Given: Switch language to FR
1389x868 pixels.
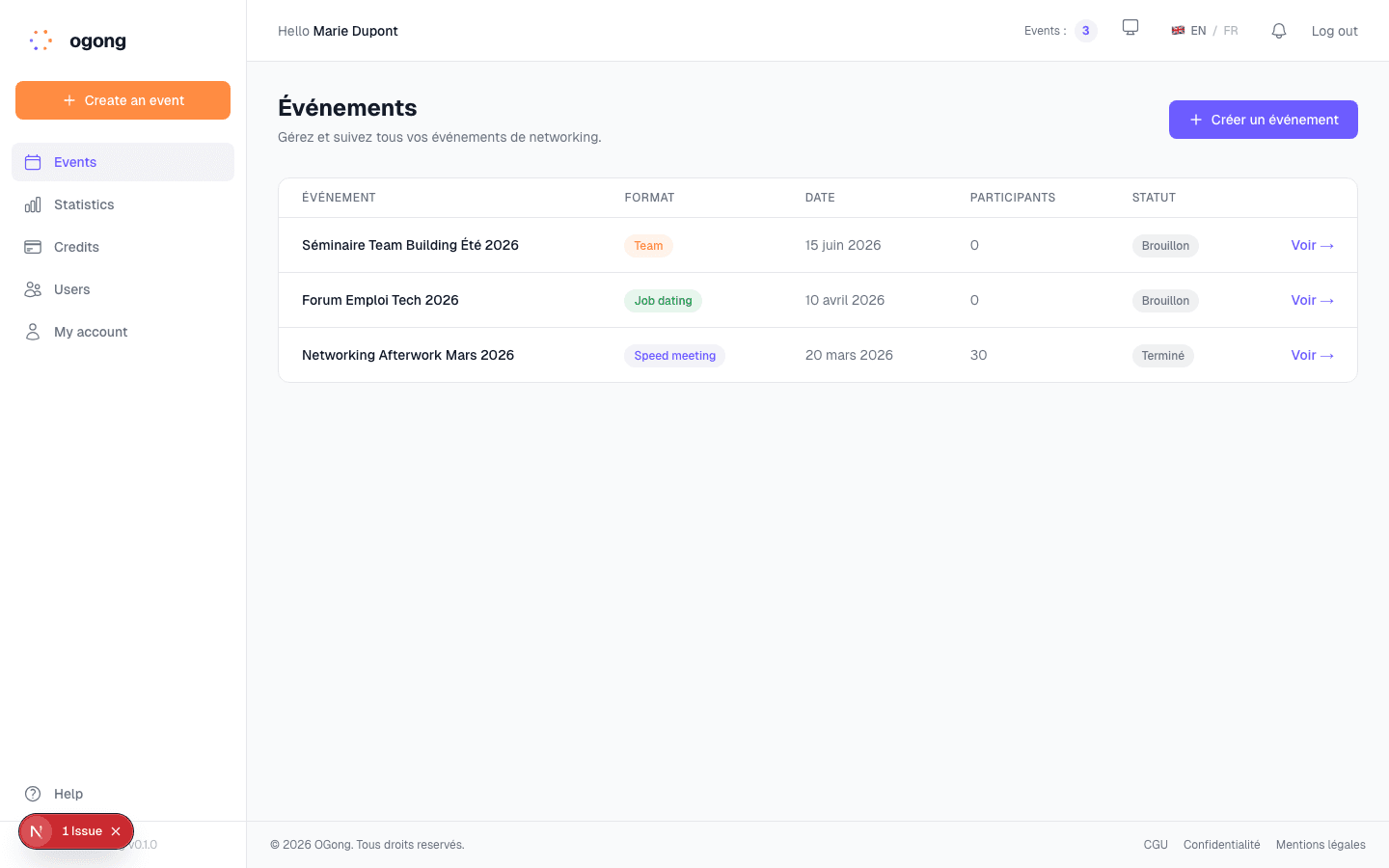Looking at the screenshot, I should 1230,31.
